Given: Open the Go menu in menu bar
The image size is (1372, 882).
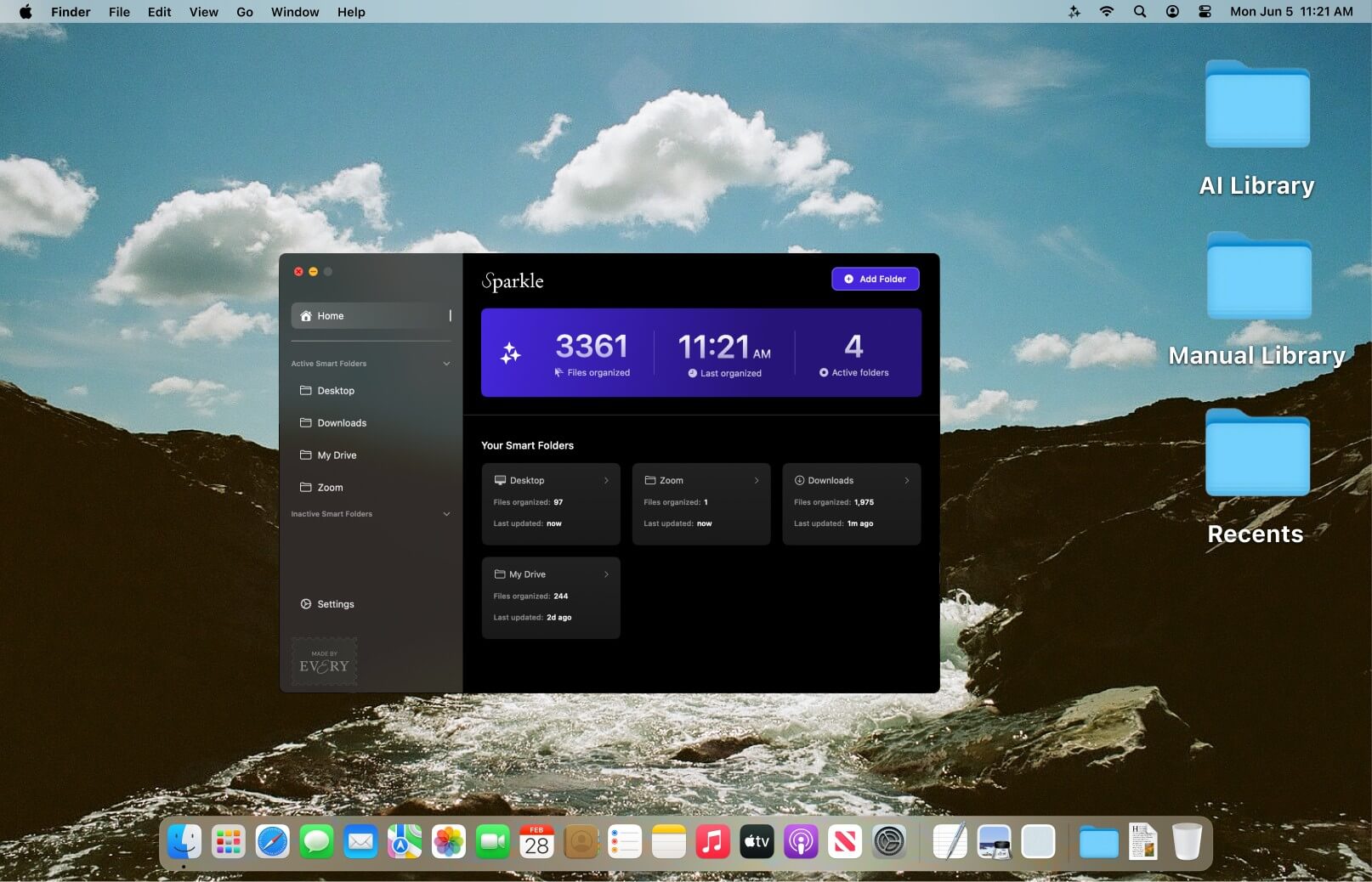Looking at the screenshot, I should pos(245,12).
